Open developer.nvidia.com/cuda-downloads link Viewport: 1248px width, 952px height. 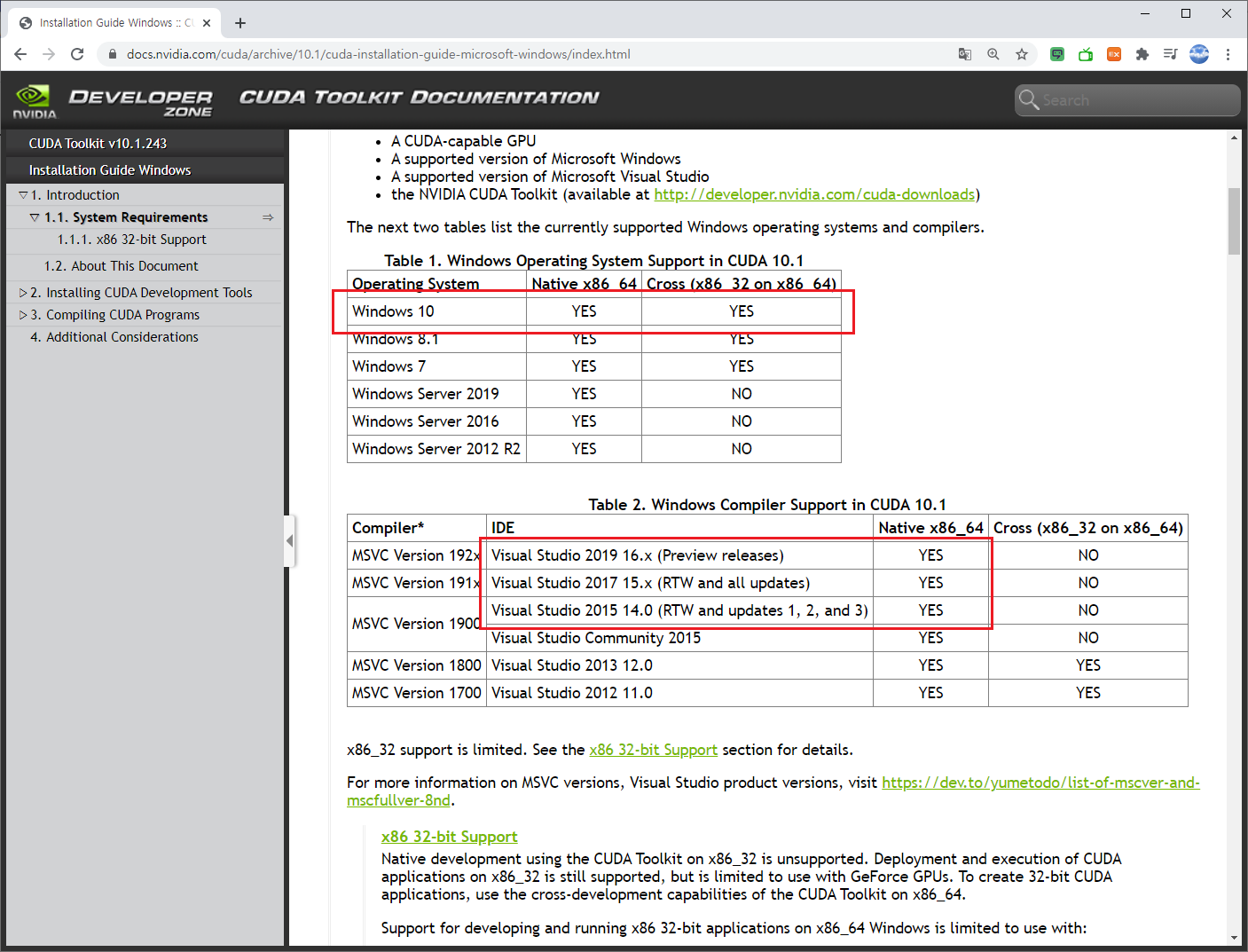814,194
